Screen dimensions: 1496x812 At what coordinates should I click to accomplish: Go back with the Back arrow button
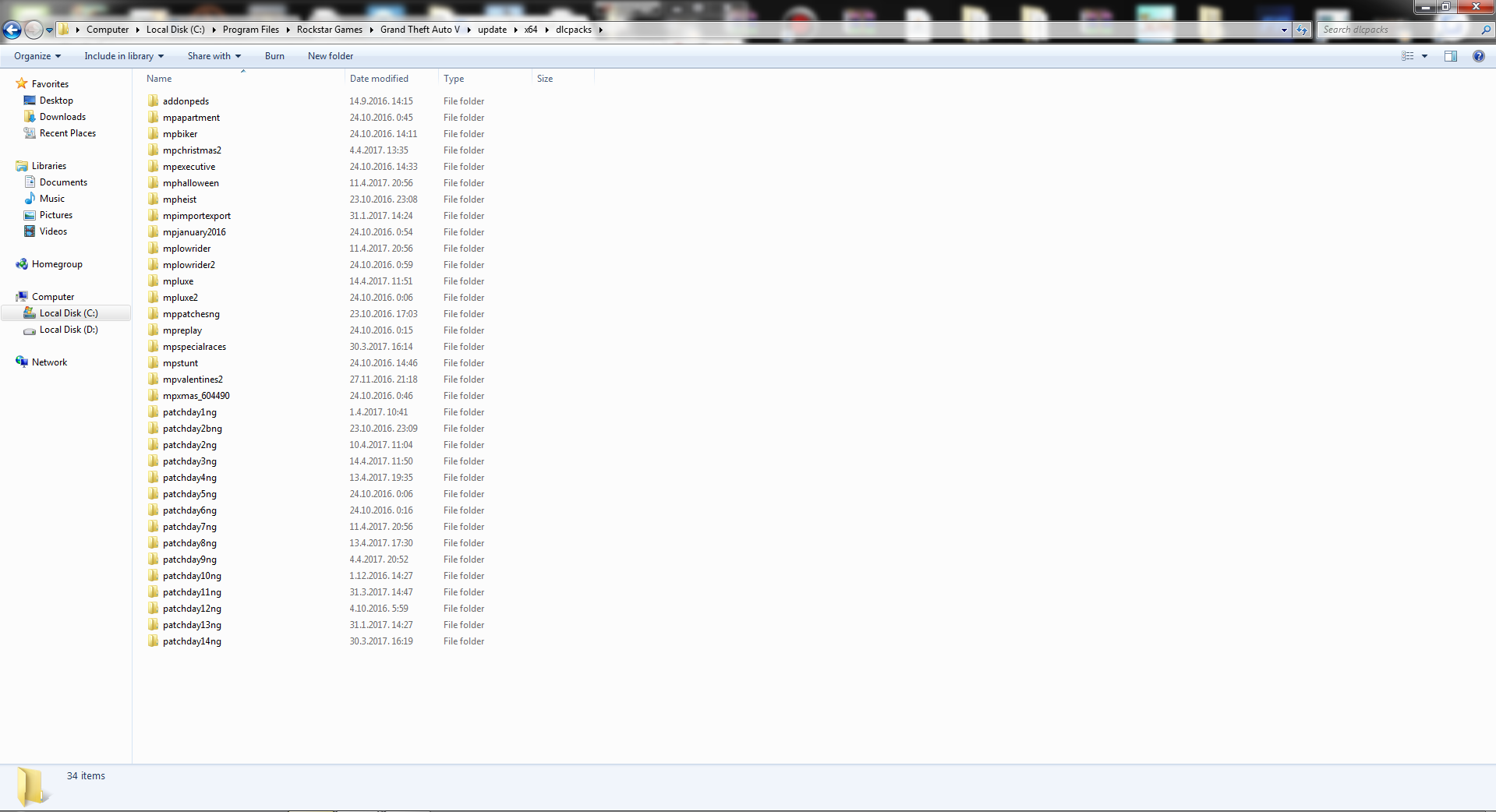12,30
